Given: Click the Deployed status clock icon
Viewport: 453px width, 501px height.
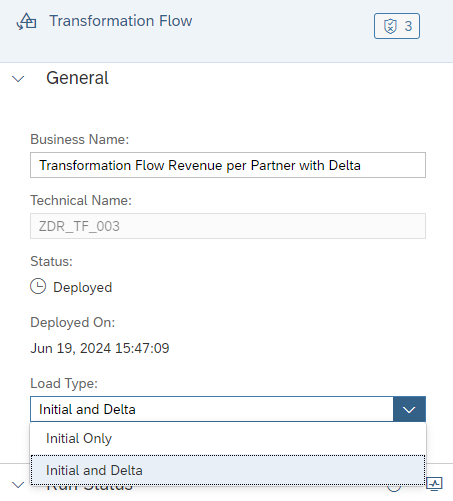Looking at the screenshot, I should [x=38, y=286].
